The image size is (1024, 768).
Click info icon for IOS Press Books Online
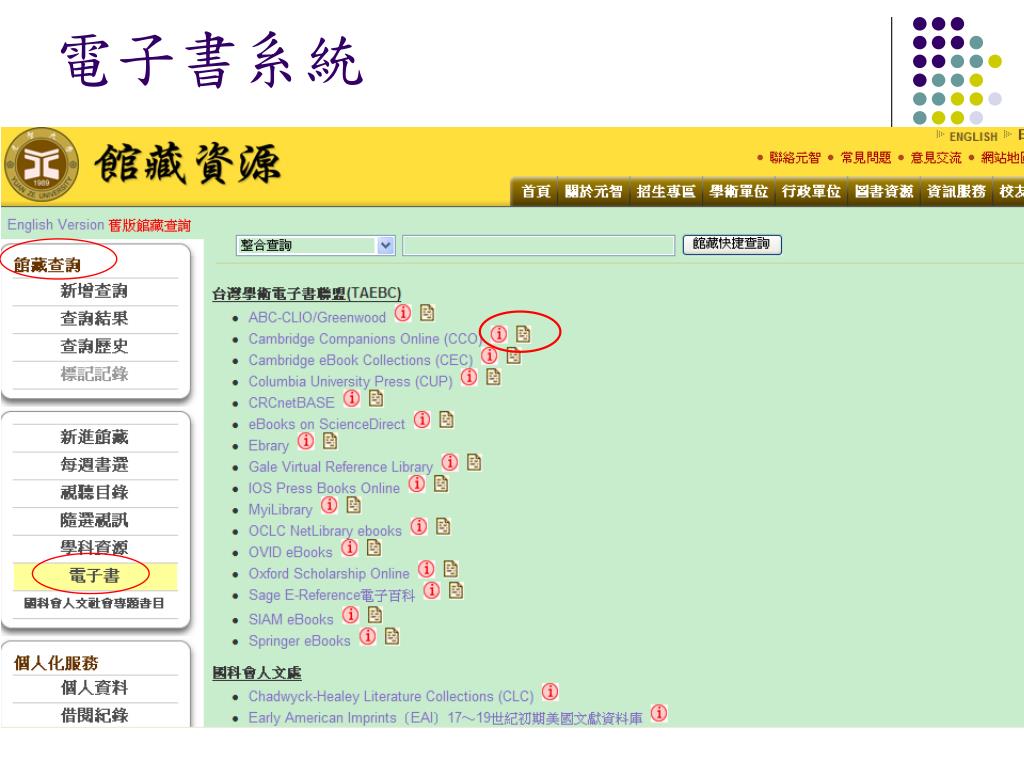417,484
